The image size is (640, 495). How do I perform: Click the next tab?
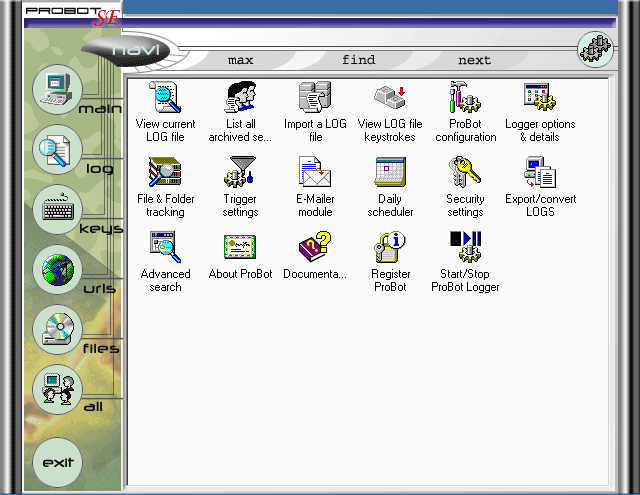(474, 60)
